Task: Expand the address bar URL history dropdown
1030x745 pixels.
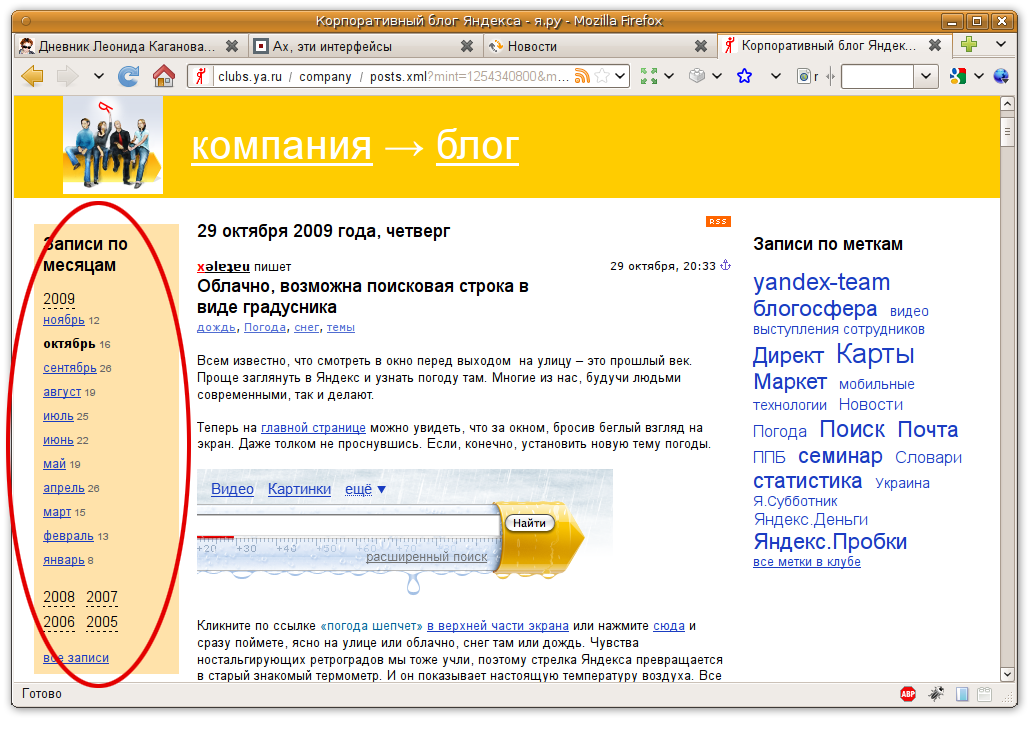Action: tap(619, 76)
